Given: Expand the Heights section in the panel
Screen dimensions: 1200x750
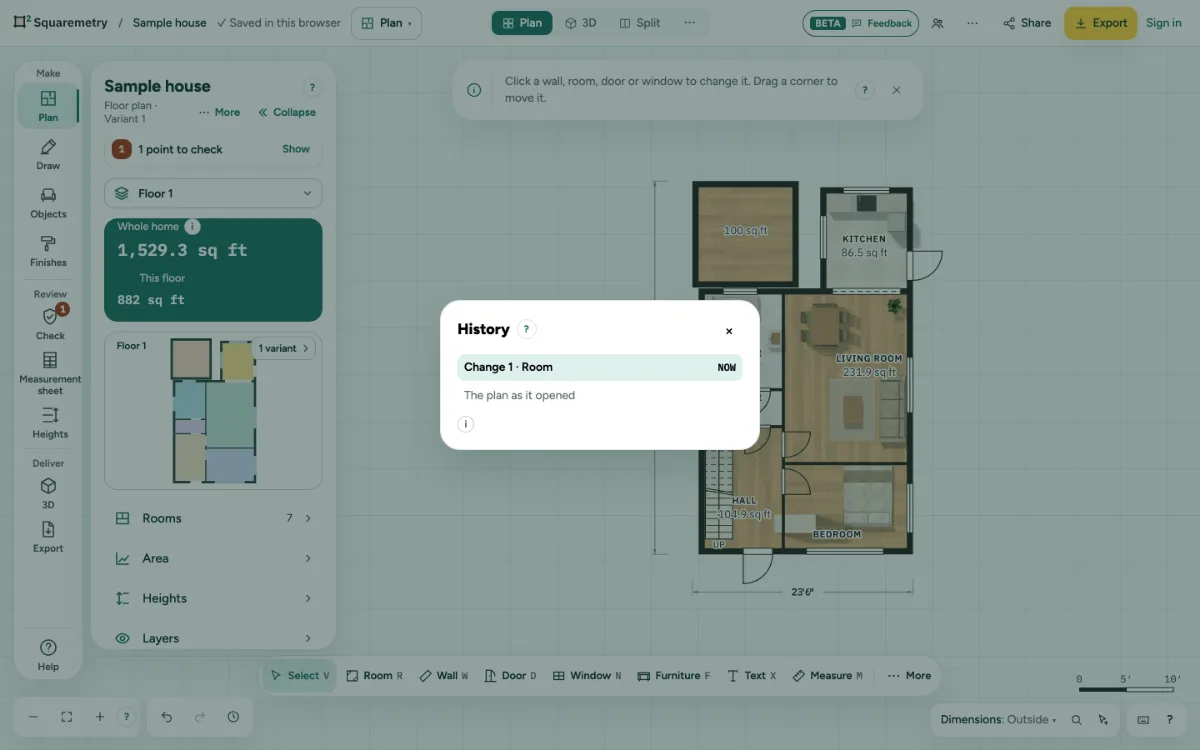Looking at the screenshot, I should [213, 598].
